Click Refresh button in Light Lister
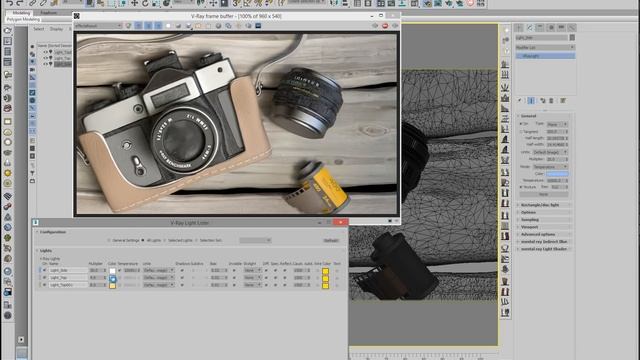Image resolution: width=640 pixels, height=360 pixels. point(331,240)
